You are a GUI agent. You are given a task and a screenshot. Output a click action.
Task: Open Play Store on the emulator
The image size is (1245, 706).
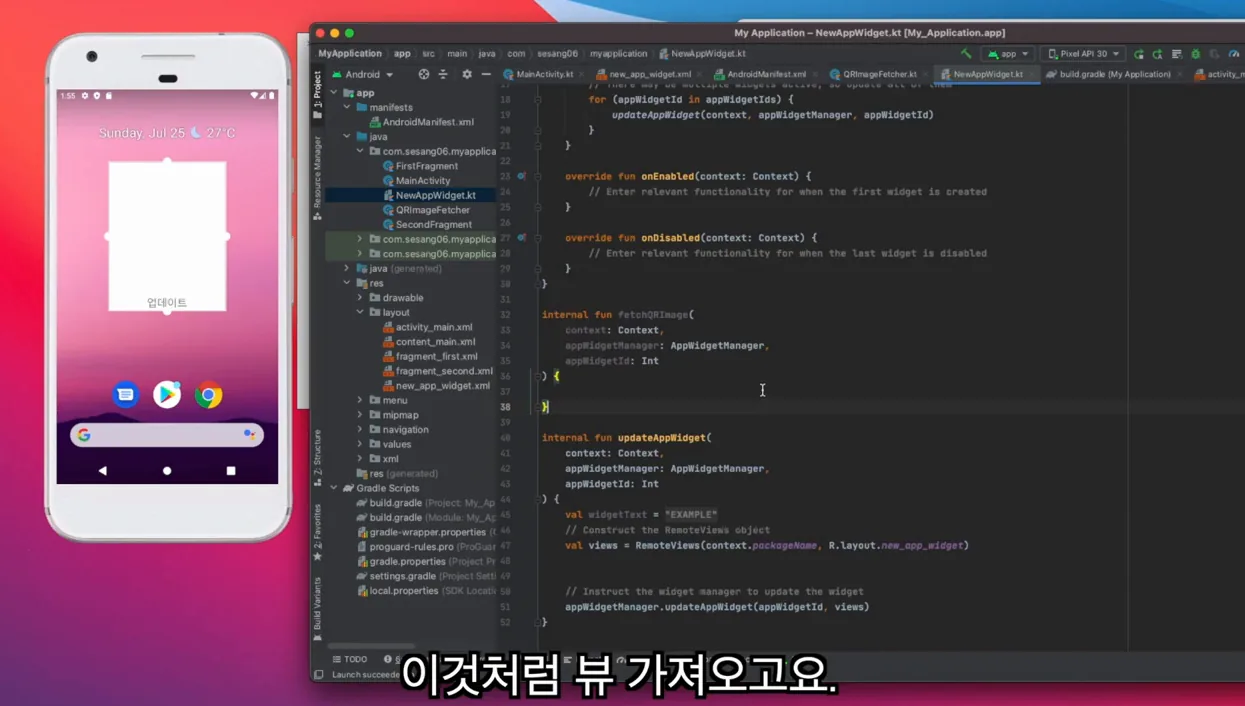(x=167, y=395)
